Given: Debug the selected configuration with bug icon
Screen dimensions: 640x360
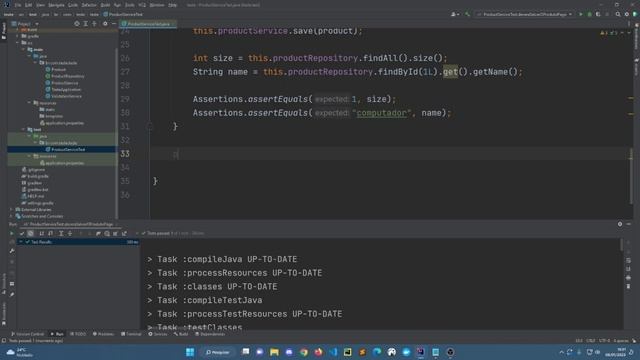Looking at the screenshot, I should pyautogui.click(x=589, y=14).
